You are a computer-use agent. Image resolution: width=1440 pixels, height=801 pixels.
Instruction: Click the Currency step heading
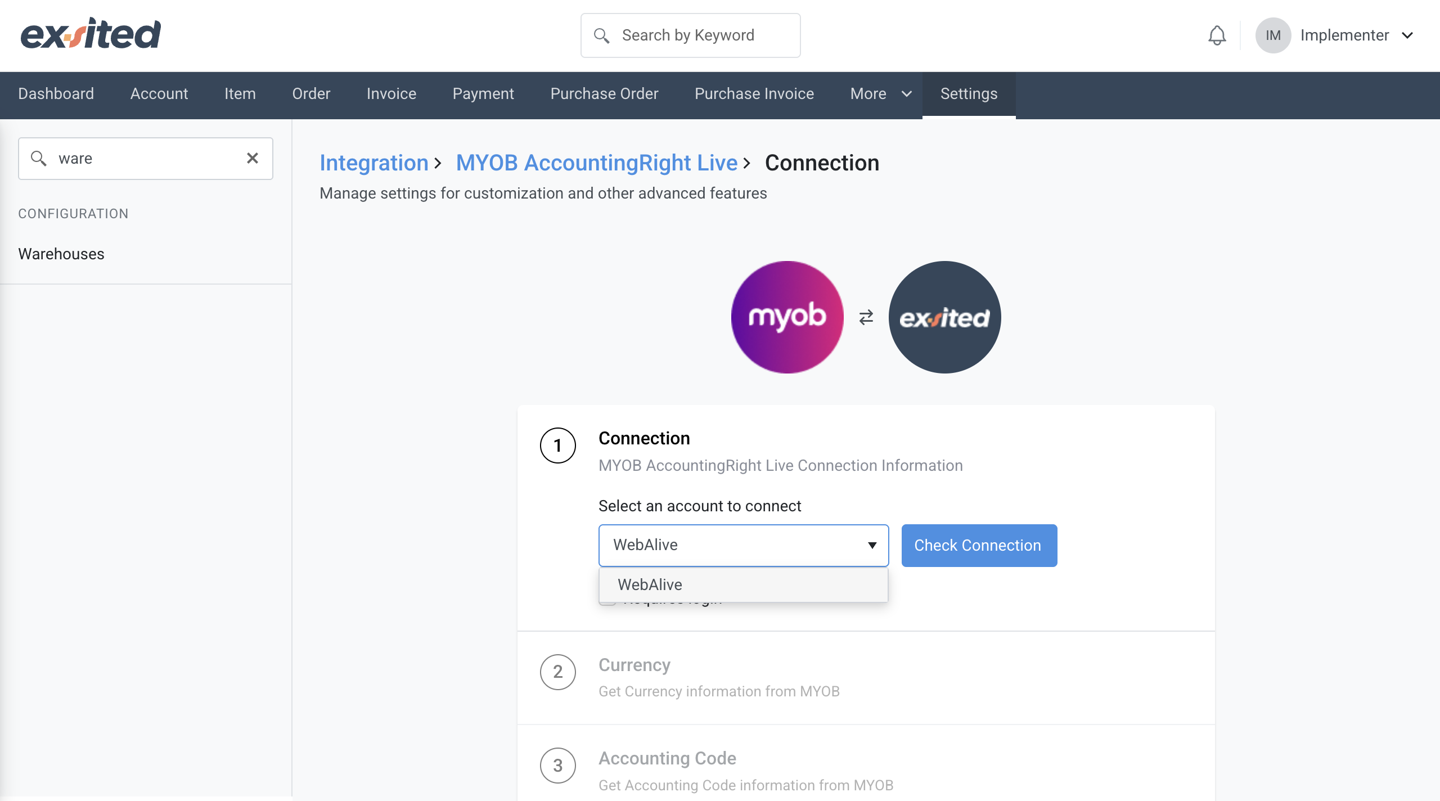pos(634,665)
